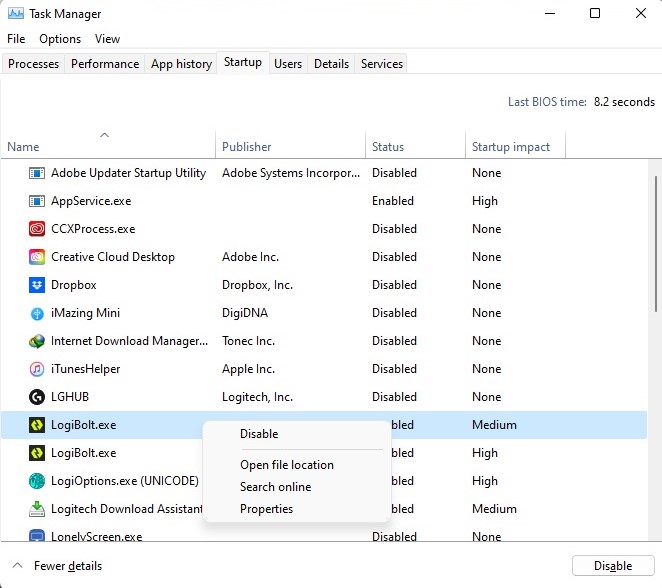The width and height of the screenshot is (662, 588).
Task: Click the Logitech, Inc. publisher cell
Action: 257,397
